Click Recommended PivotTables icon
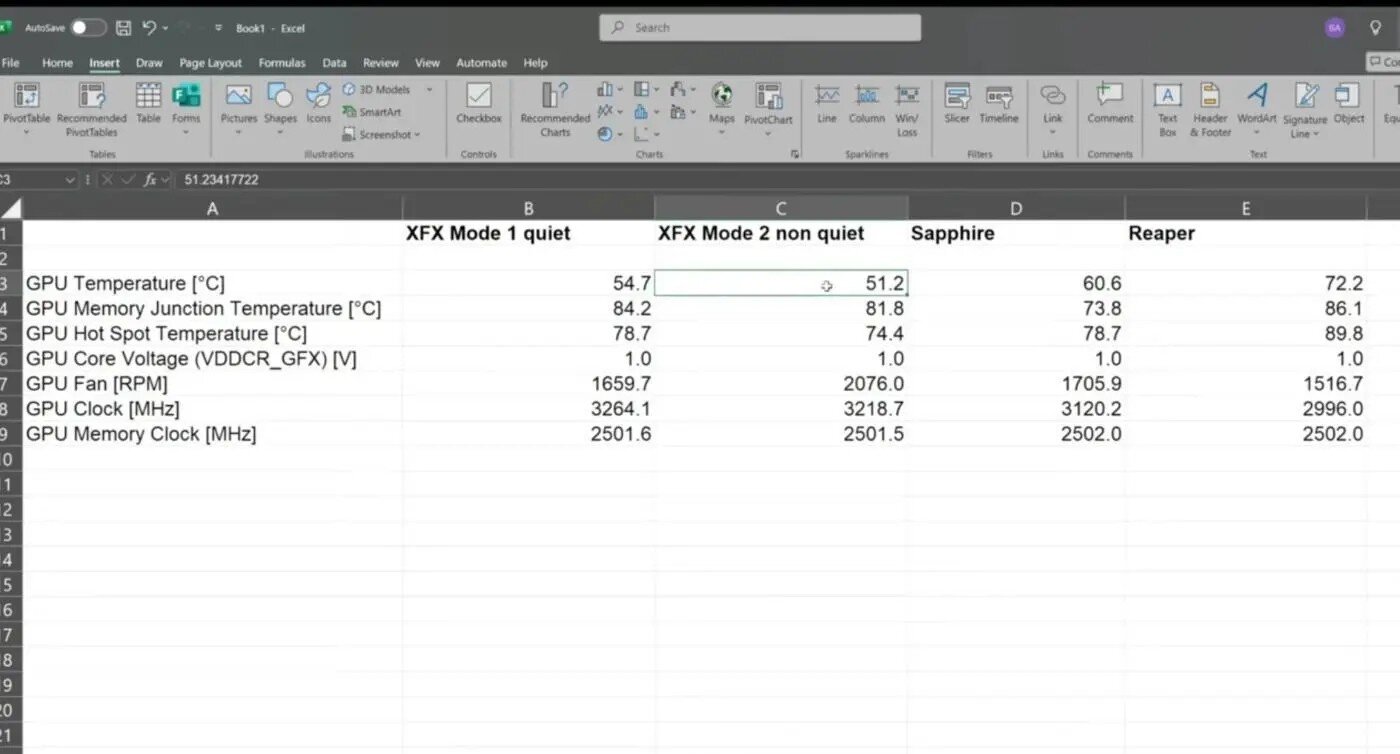 pos(92,97)
